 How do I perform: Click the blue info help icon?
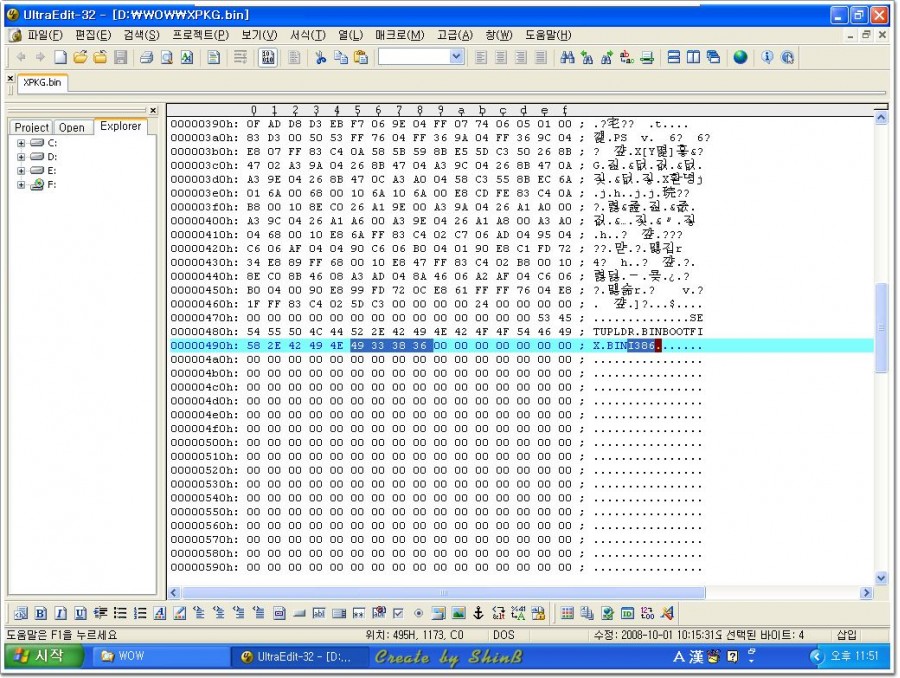767,57
